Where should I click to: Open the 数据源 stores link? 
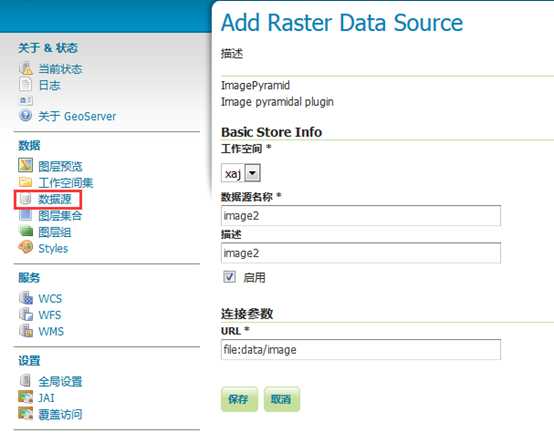(x=55, y=199)
